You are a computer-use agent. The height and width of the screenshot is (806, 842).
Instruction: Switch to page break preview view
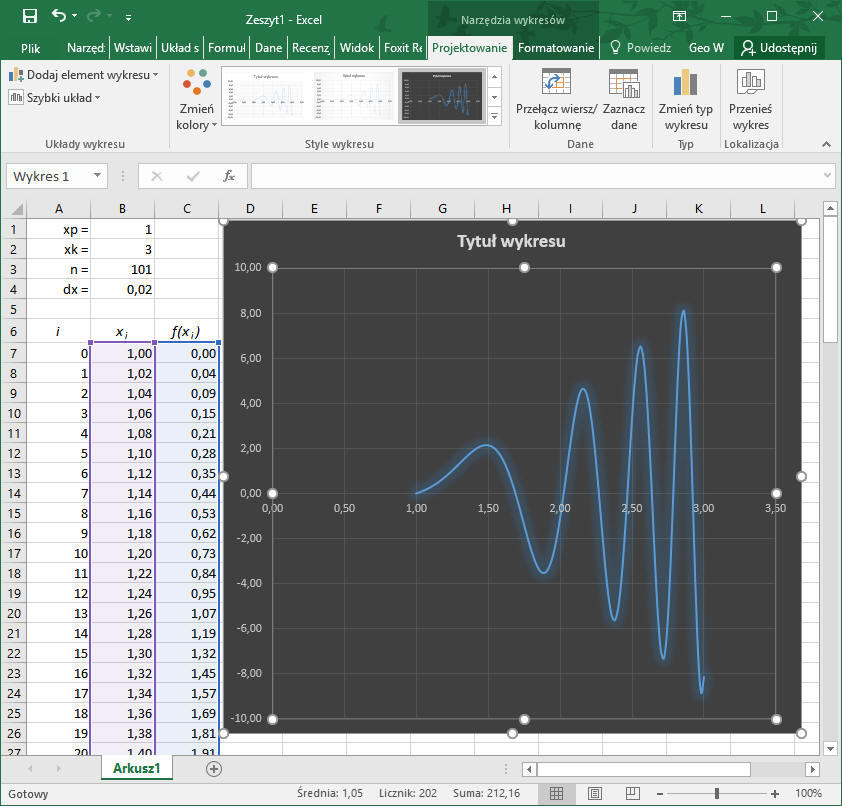631,793
